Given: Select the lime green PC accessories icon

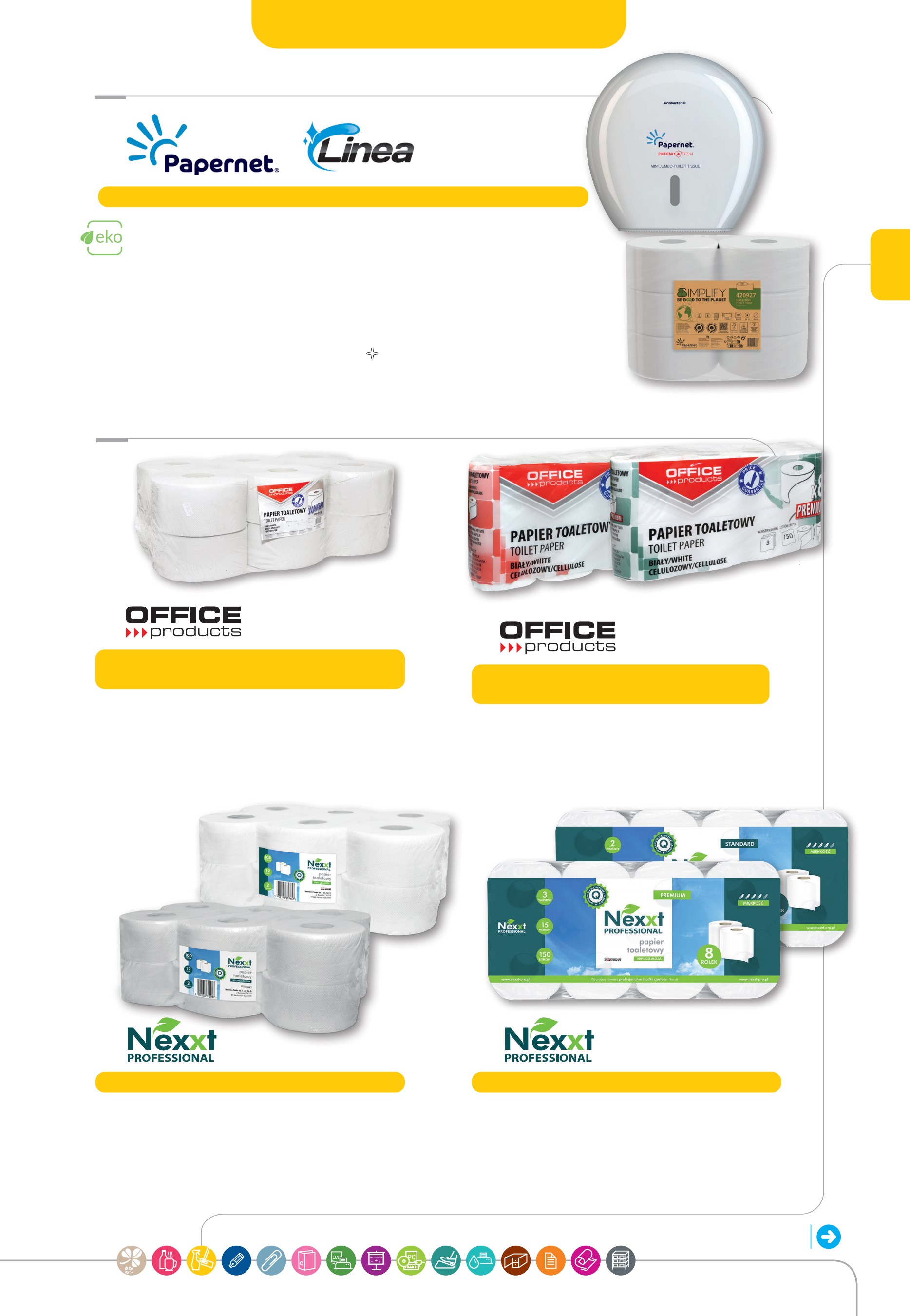Looking at the screenshot, I should pos(411,1260).
